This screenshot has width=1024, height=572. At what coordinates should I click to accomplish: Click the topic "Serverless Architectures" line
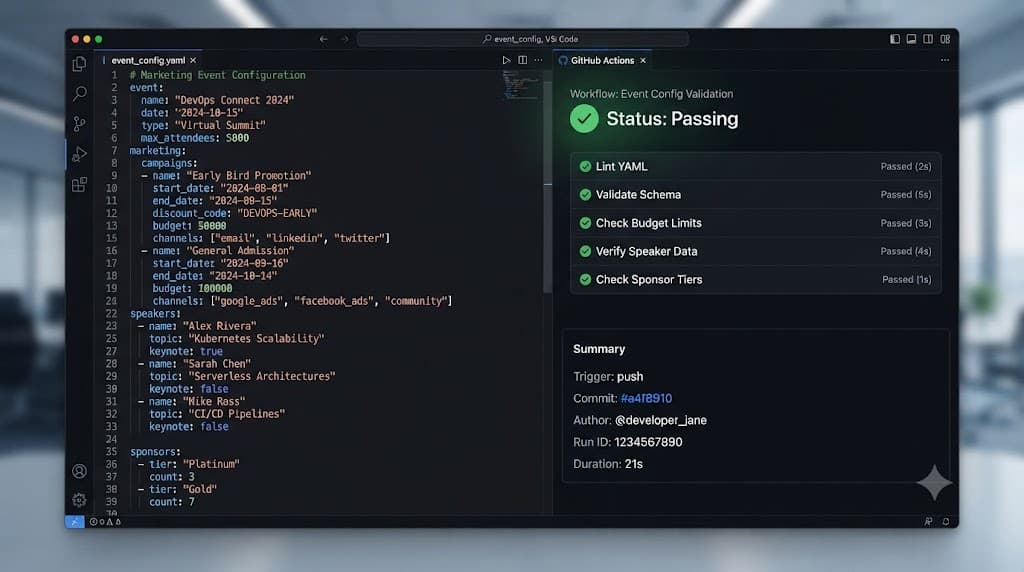tap(242, 376)
